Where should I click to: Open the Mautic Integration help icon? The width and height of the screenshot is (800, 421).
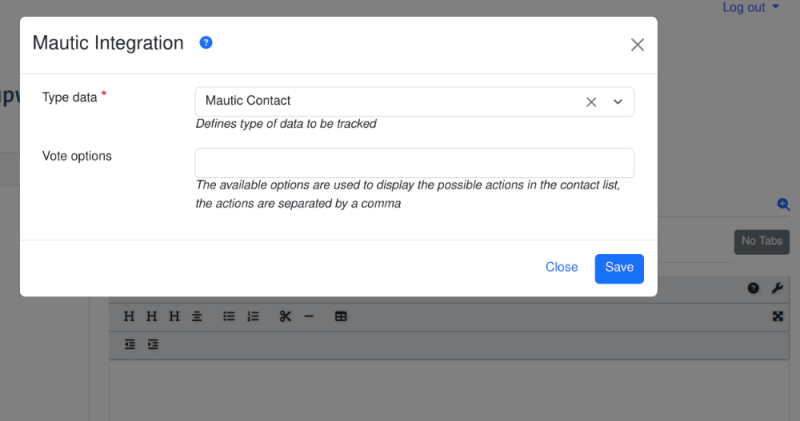pyautogui.click(x=206, y=43)
